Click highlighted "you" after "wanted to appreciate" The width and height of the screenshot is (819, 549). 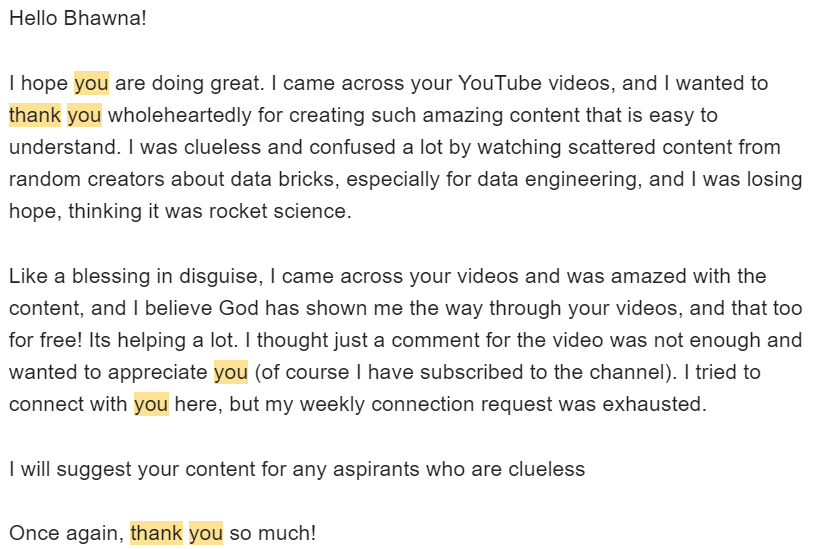(x=230, y=373)
